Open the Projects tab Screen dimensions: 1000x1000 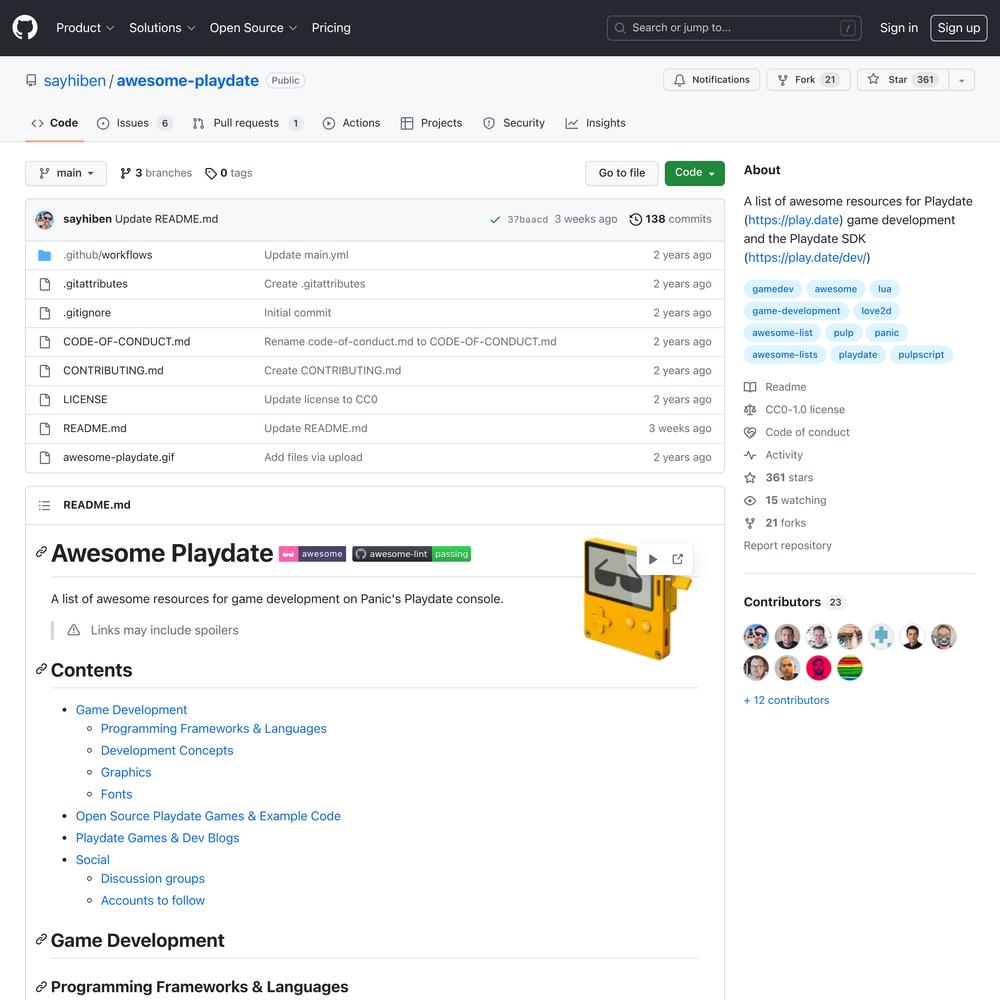(x=431, y=123)
